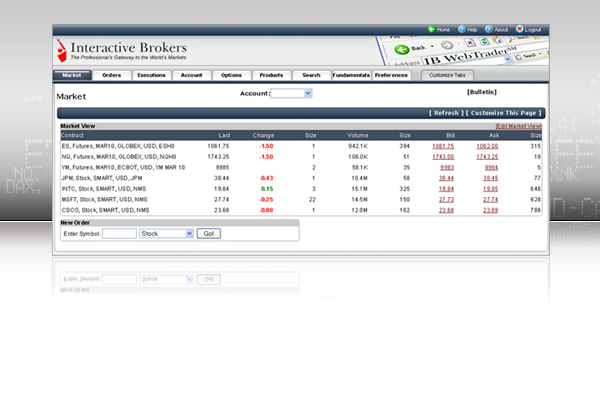Open the Options tab
Viewport: 600px width, 400px height.
tap(231, 75)
